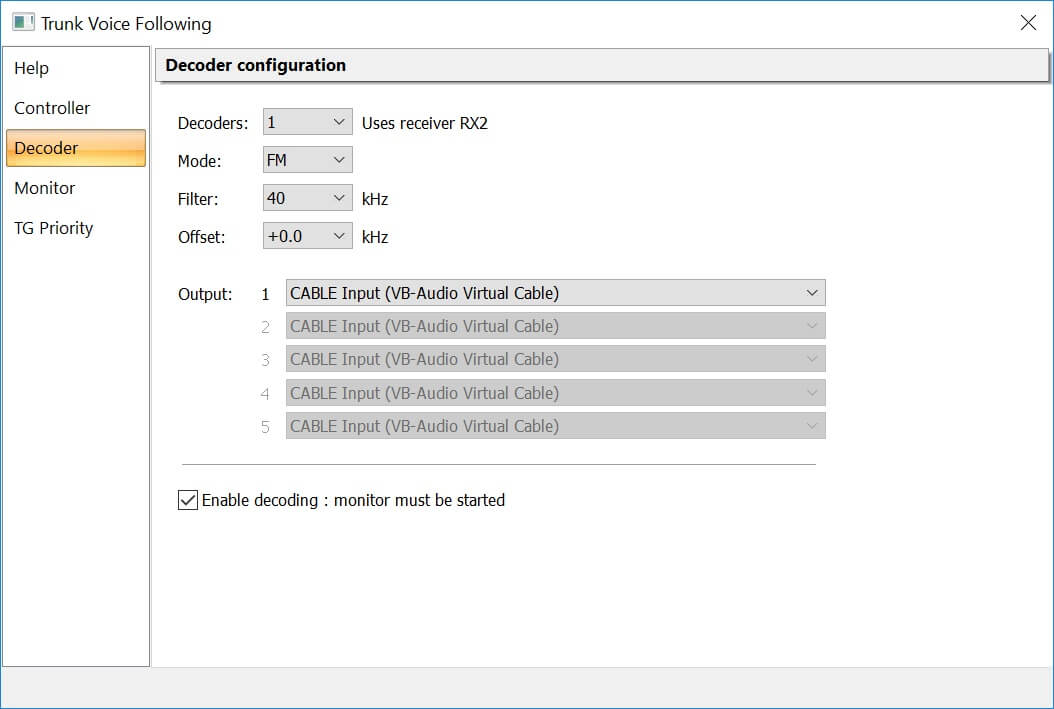This screenshot has width=1054, height=709.
Task: Toggle the Enable decoding checkbox
Action: pyautogui.click(x=188, y=500)
